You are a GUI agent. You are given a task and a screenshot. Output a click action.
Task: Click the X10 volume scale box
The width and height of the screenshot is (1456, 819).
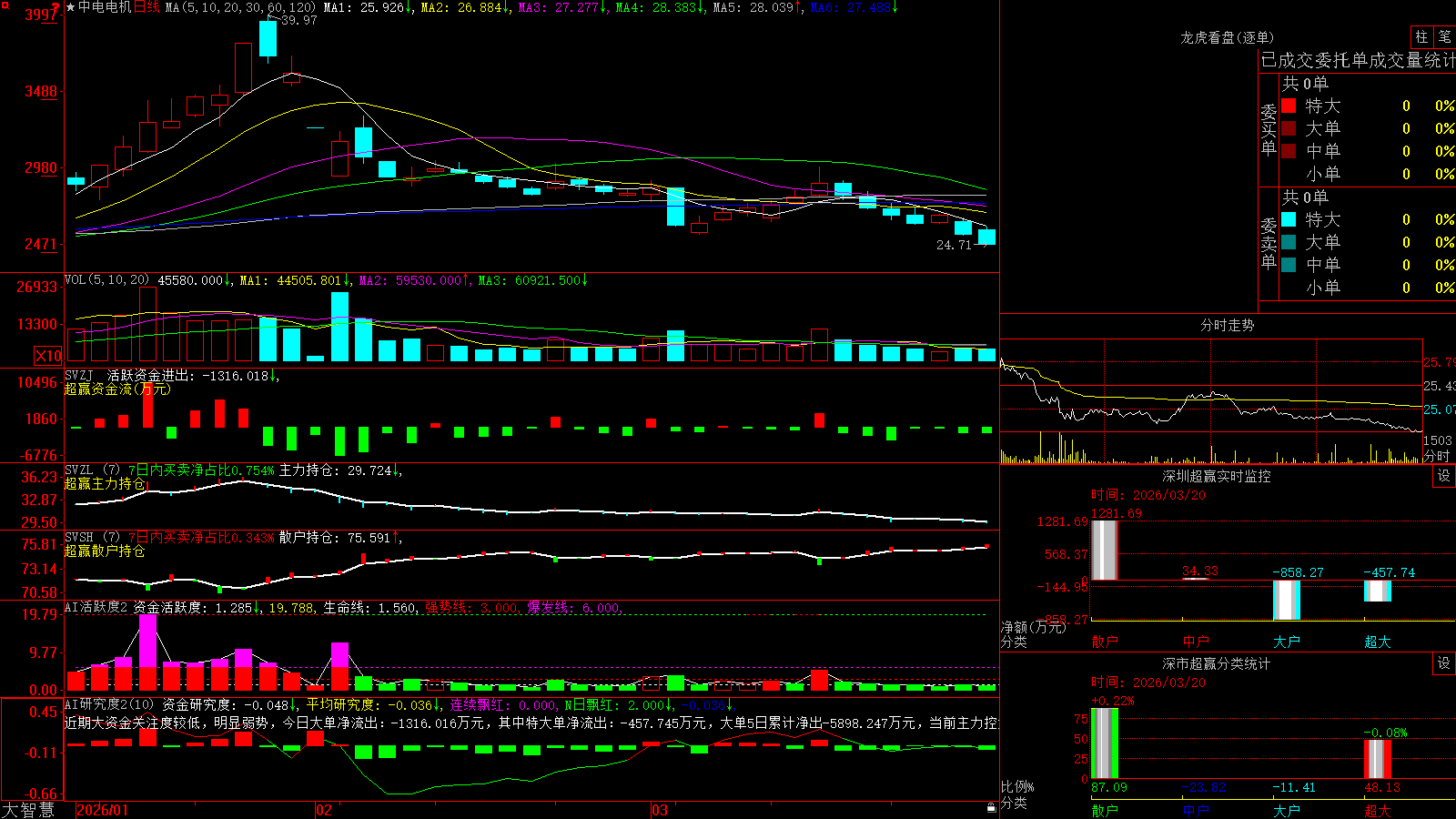[x=47, y=356]
